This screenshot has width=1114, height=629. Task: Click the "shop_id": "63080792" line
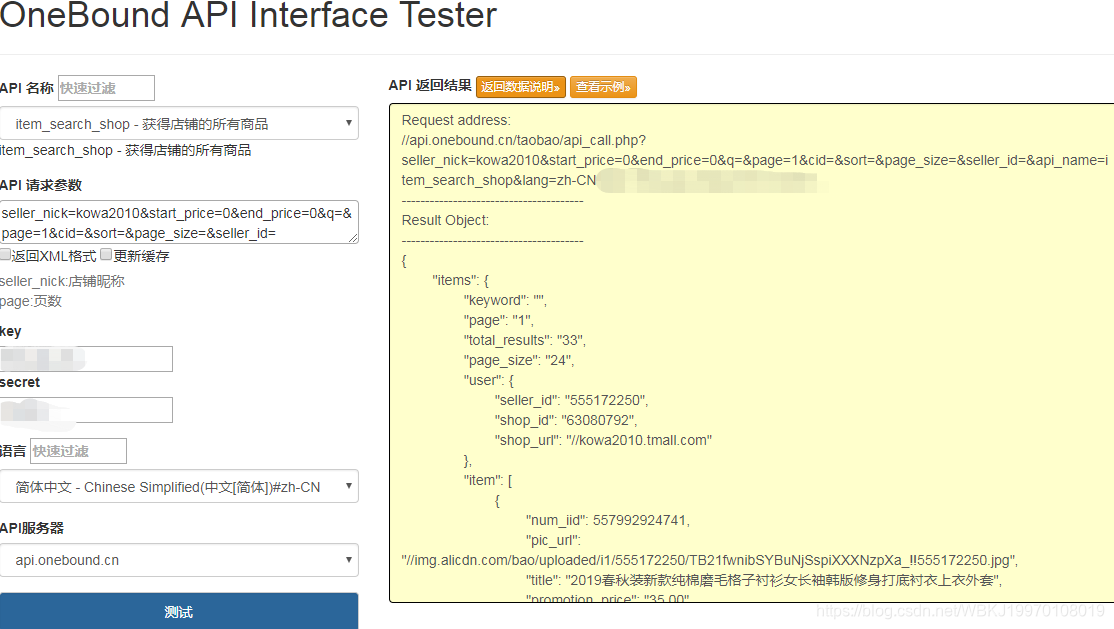566,420
